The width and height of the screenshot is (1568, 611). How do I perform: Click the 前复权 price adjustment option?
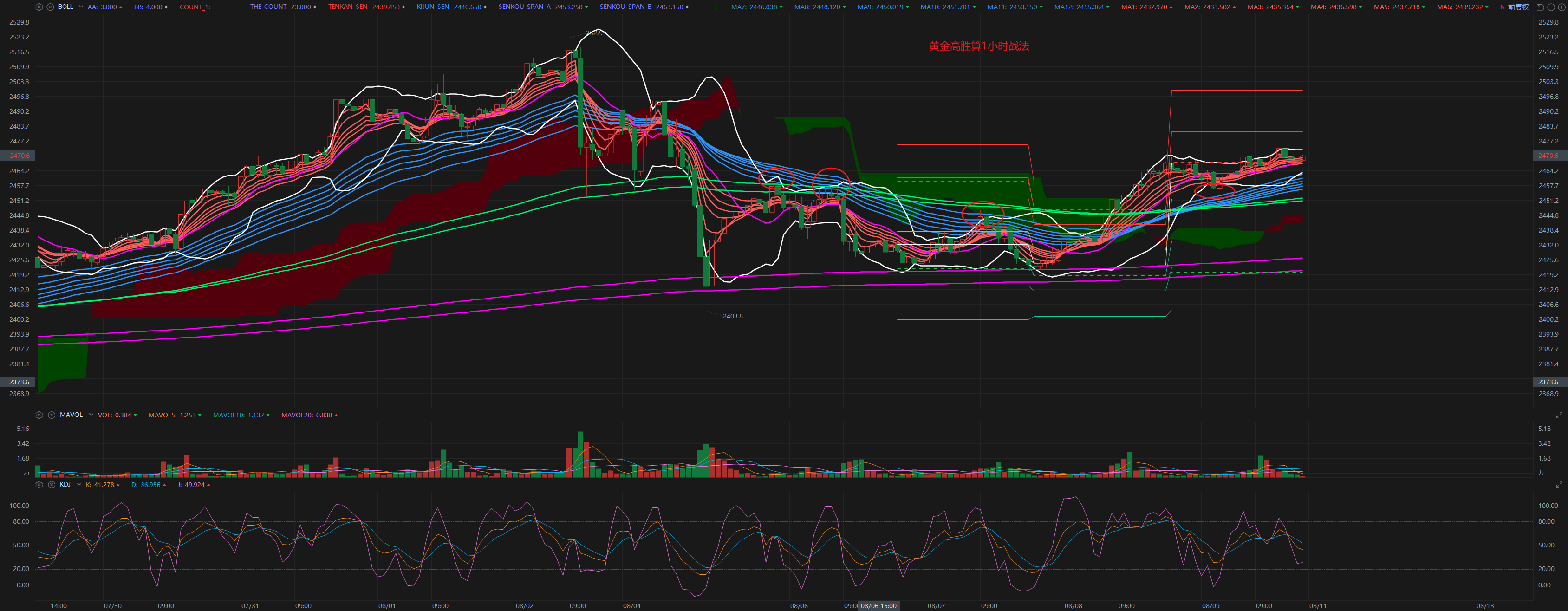click(x=1518, y=7)
